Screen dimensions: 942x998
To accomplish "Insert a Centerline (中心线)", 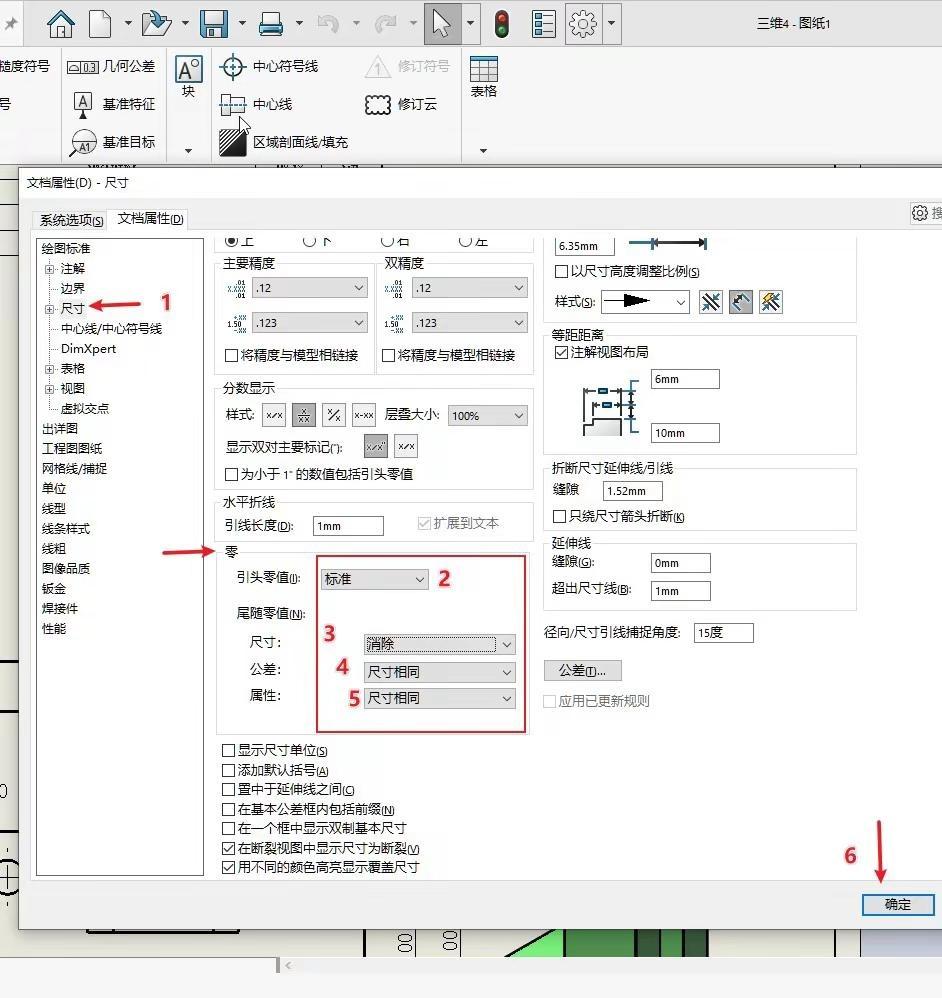I will [256, 104].
